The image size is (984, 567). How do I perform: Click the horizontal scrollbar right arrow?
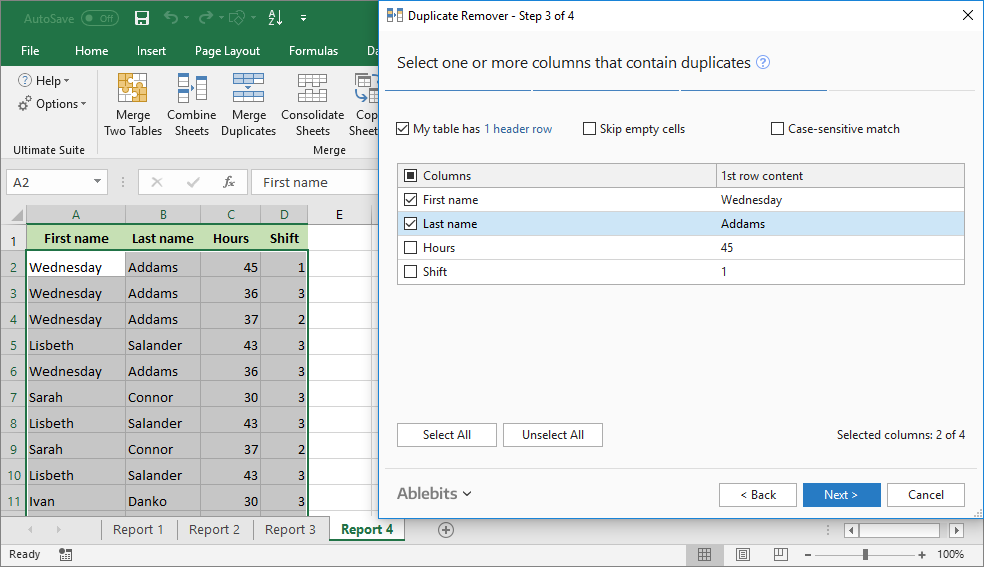956,531
